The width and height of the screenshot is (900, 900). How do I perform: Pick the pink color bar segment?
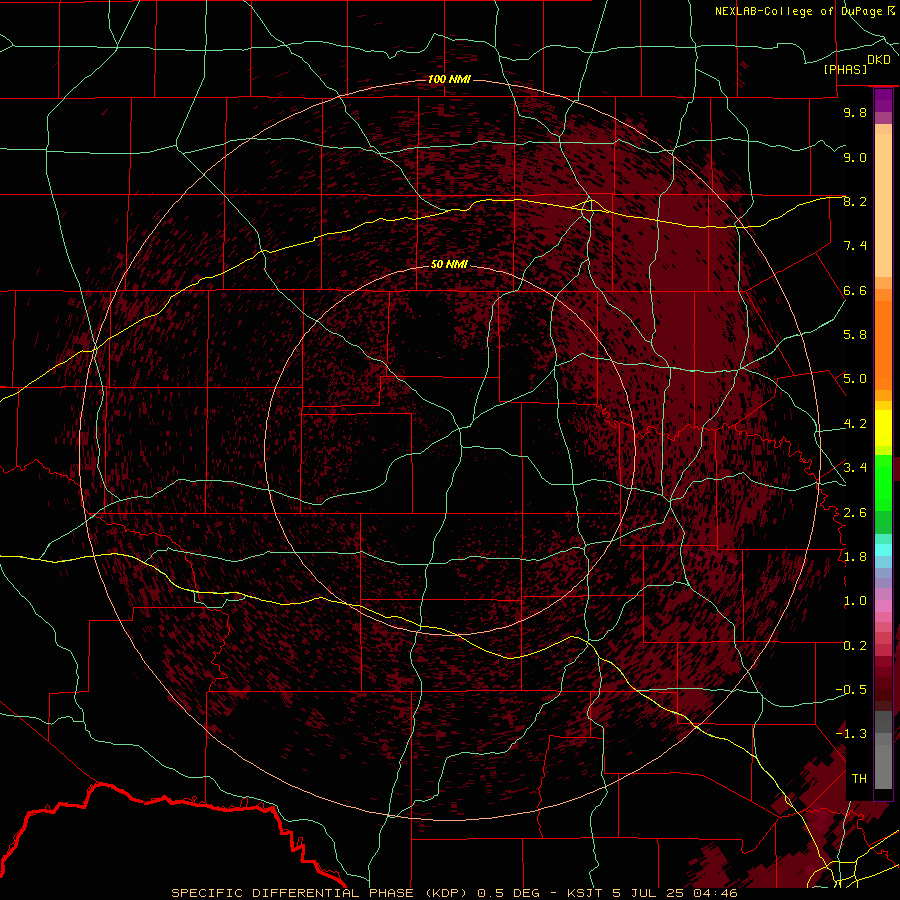[x=883, y=606]
